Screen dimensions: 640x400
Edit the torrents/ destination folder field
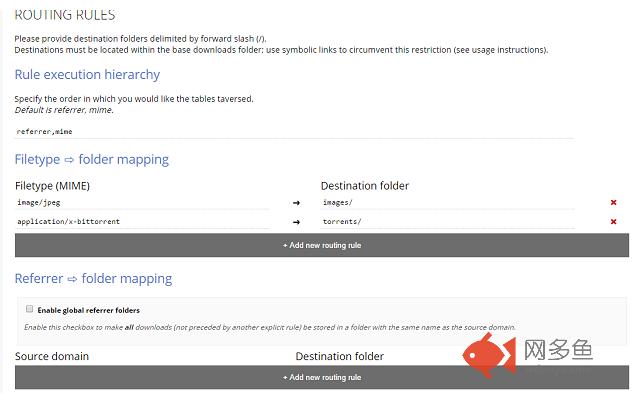447,221
